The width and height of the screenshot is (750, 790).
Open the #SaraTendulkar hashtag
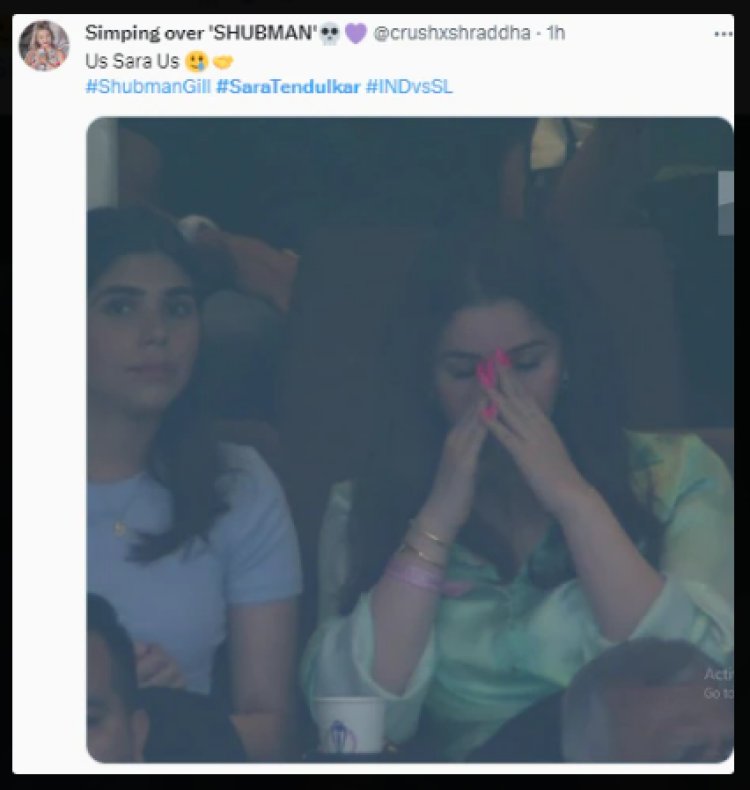(288, 87)
